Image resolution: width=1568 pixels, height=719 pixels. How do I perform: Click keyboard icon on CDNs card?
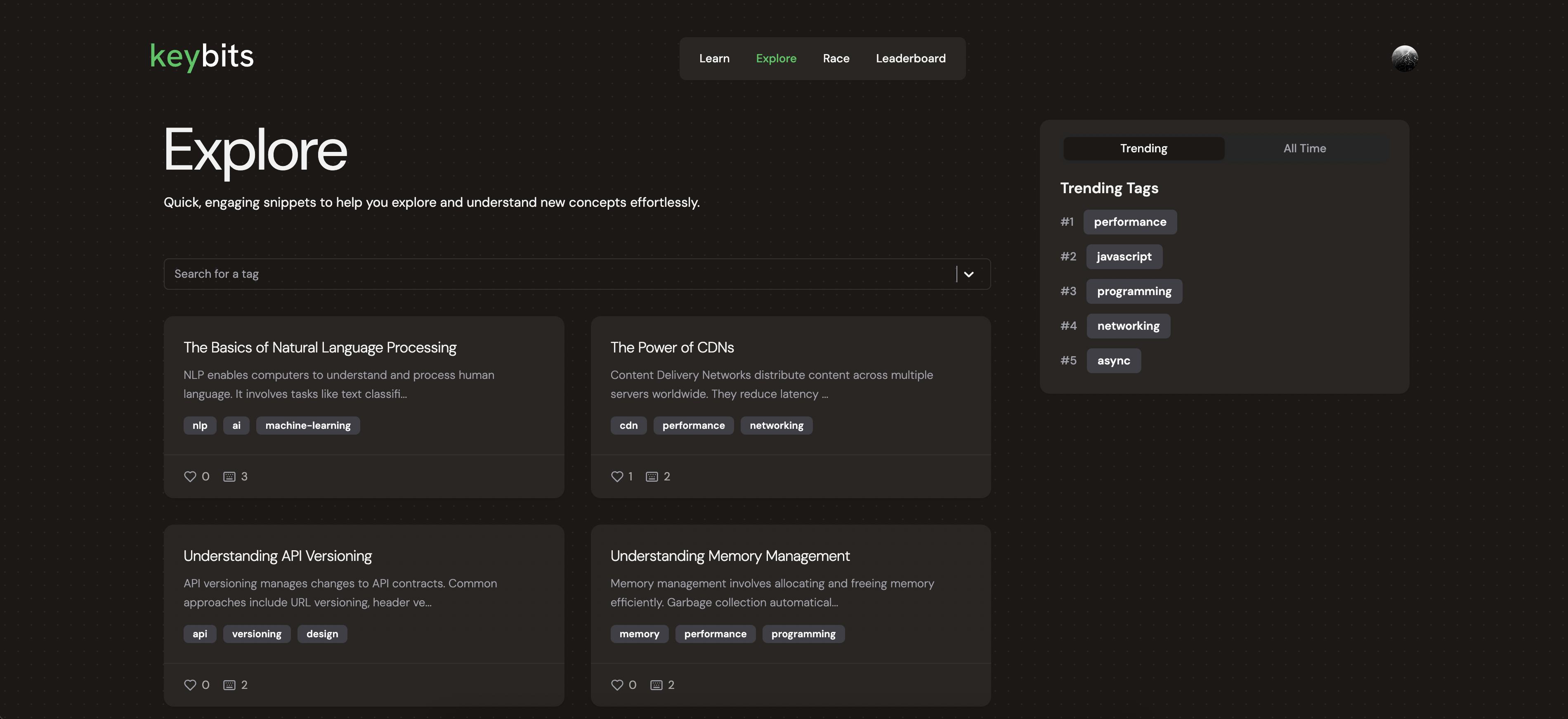pos(651,477)
